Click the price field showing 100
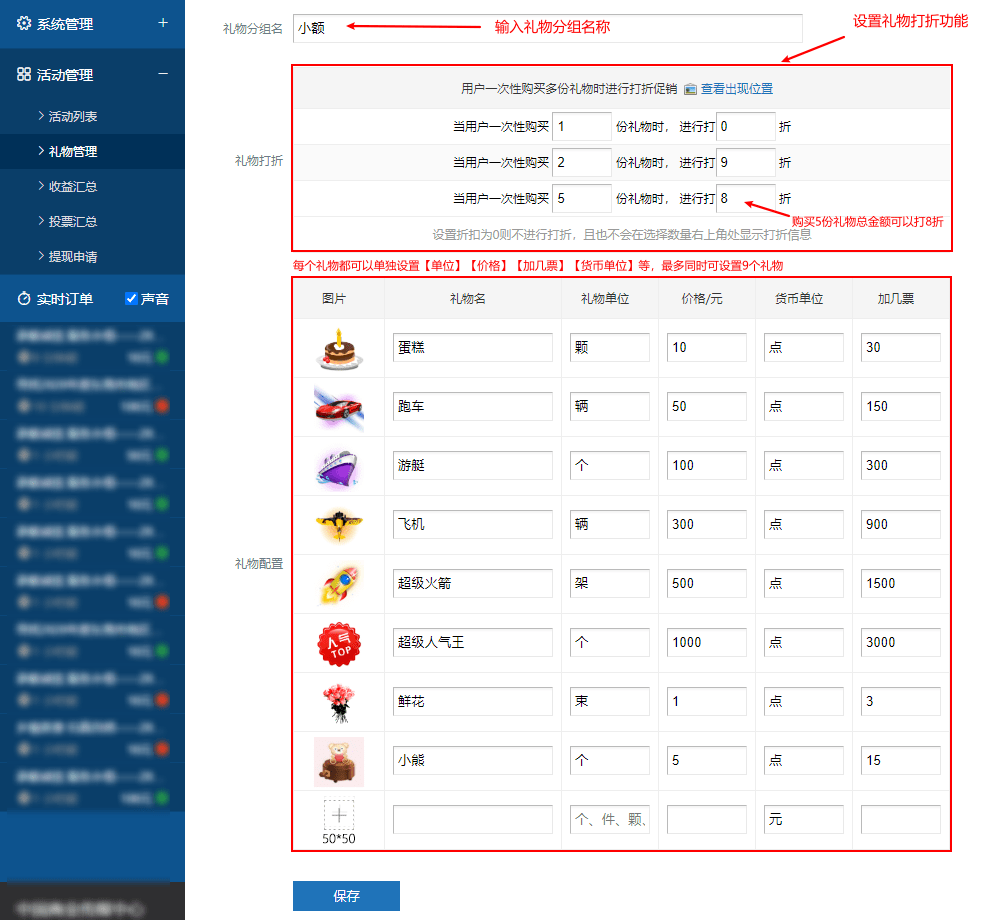This screenshot has width=1006, height=920. click(x=706, y=465)
